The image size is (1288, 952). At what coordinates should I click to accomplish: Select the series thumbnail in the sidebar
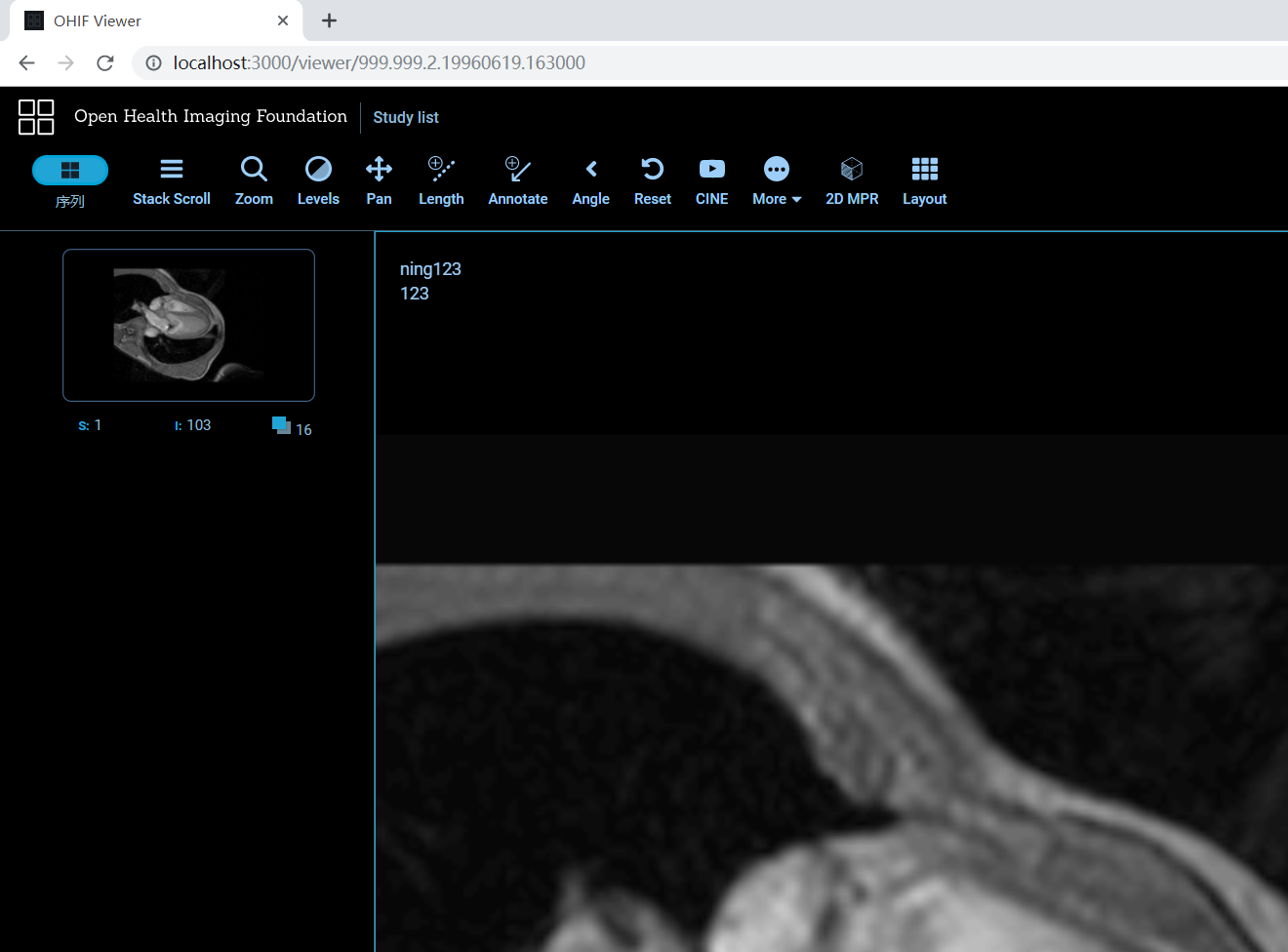[188, 325]
